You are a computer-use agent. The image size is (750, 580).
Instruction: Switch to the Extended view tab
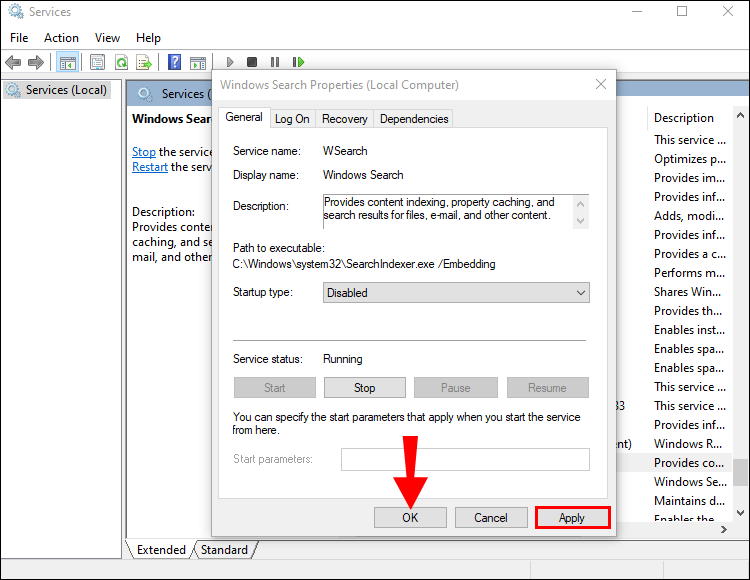pyautogui.click(x=161, y=550)
